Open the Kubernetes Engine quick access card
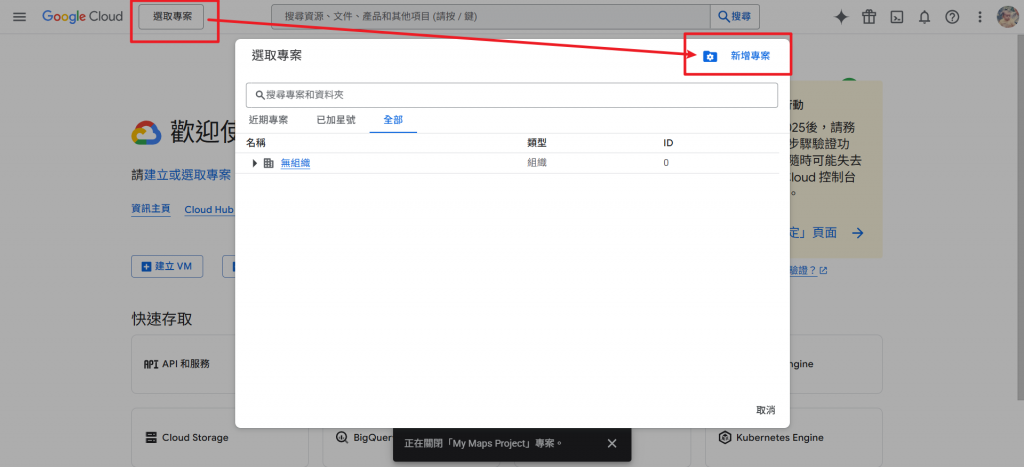 (793, 438)
